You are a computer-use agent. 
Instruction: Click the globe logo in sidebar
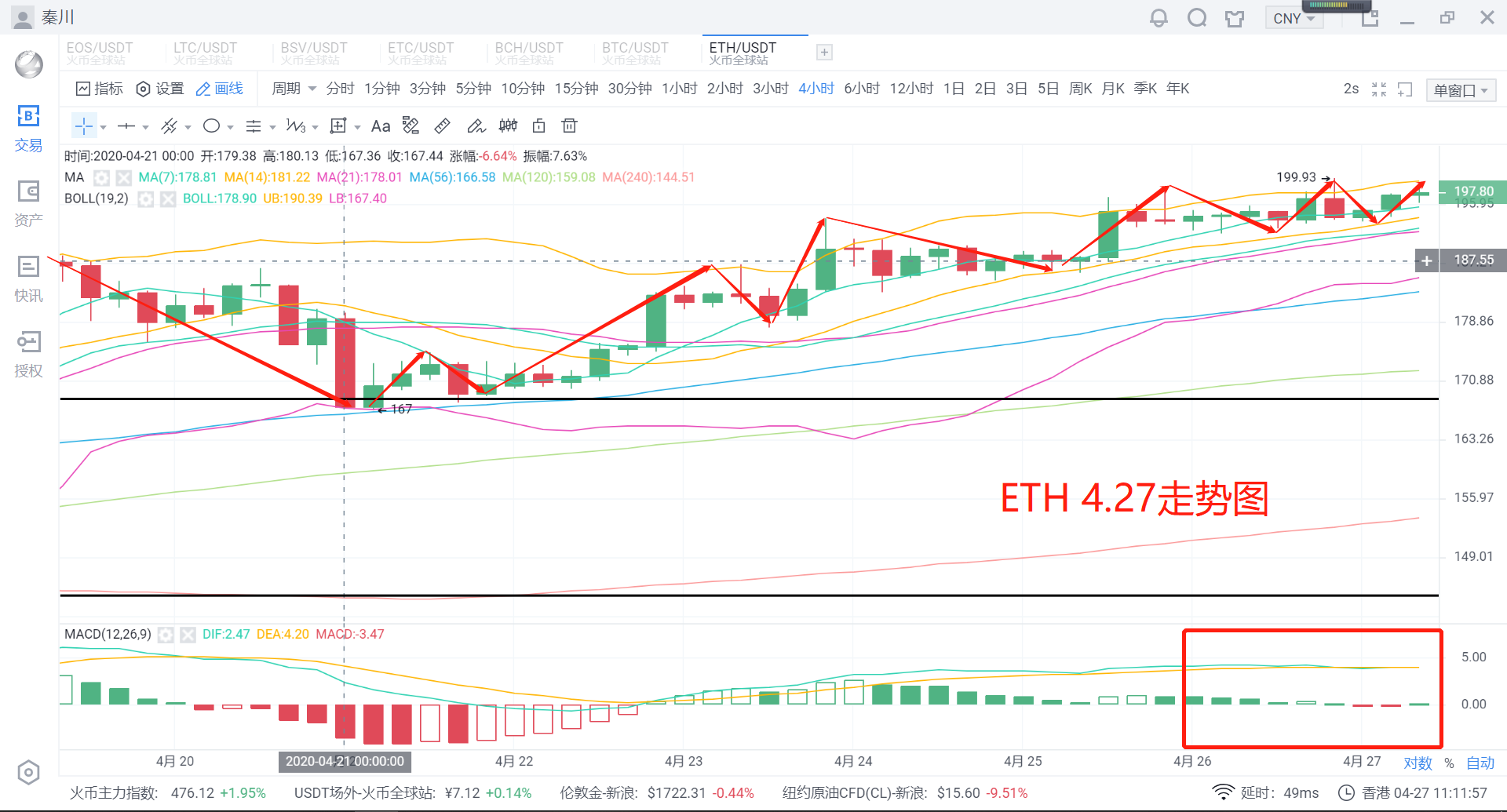coord(29,64)
